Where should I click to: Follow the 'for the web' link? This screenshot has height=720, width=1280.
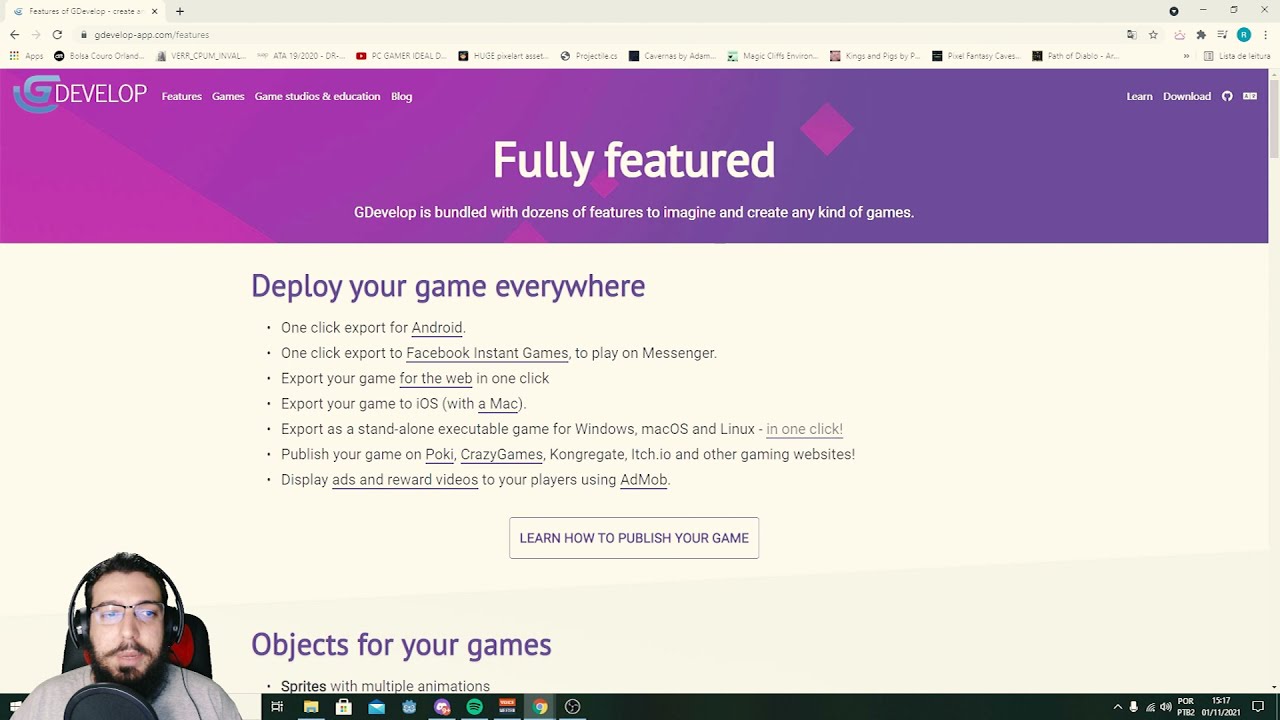click(436, 379)
